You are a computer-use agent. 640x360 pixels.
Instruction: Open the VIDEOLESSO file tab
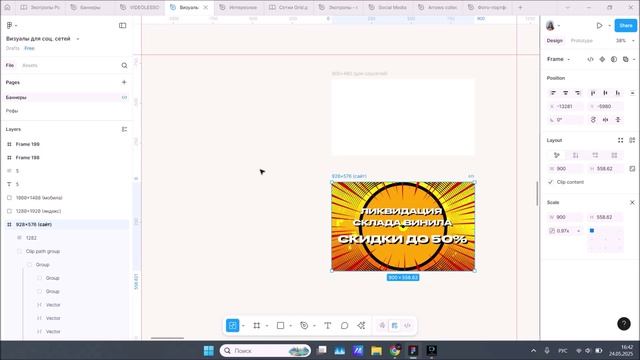click(x=140, y=7)
